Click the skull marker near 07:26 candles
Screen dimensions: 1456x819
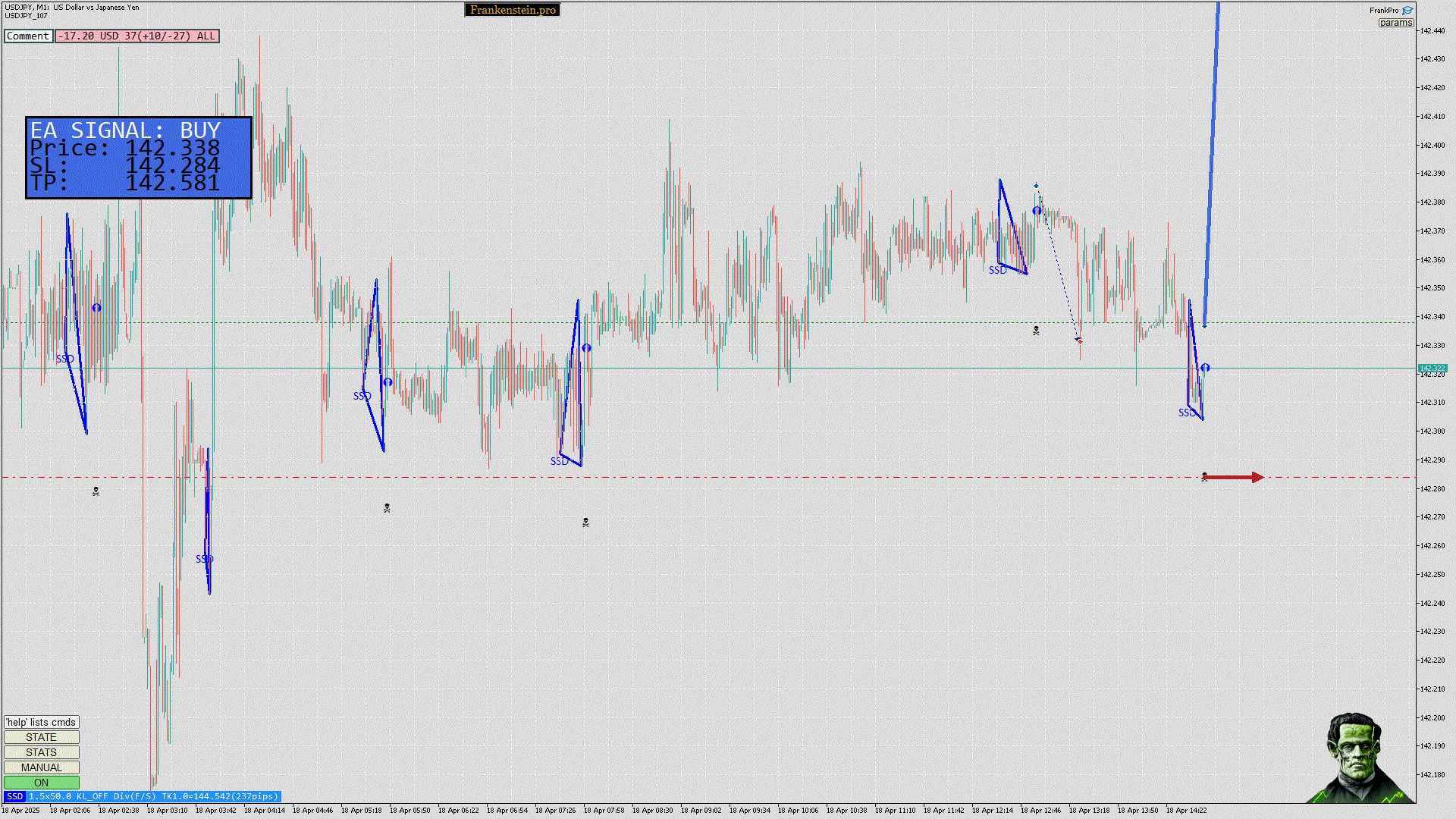(585, 522)
